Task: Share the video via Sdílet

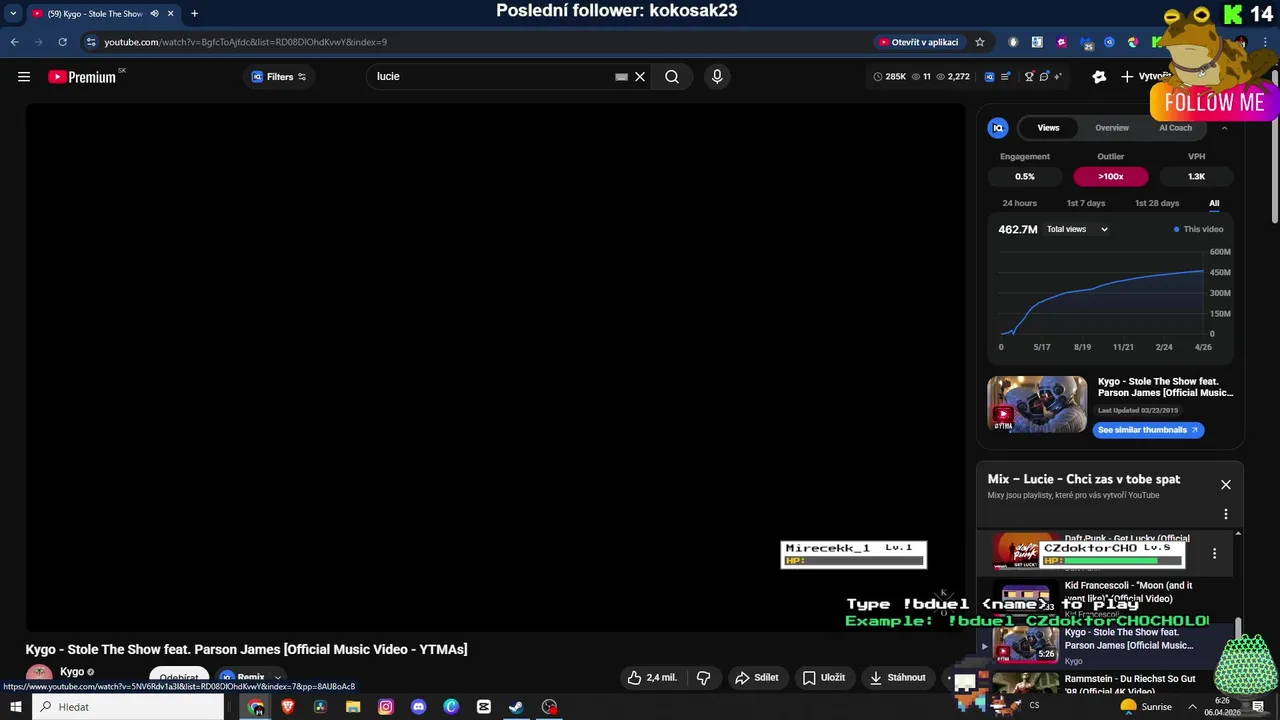Action: click(x=756, y=678)
